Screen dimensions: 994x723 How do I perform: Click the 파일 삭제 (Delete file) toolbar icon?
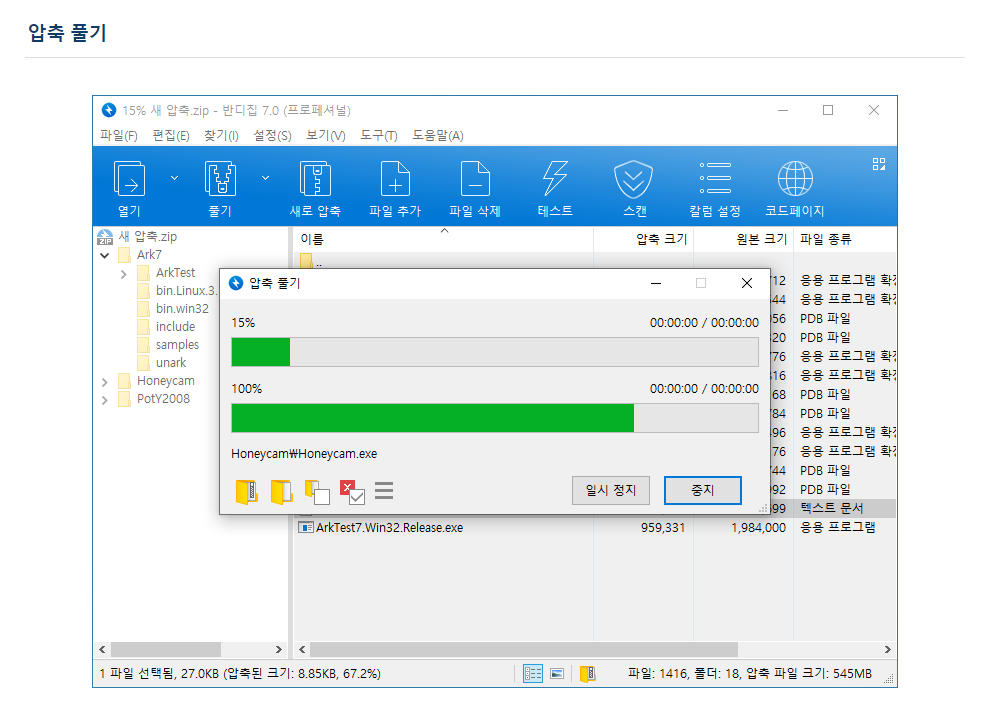[475, 179]
